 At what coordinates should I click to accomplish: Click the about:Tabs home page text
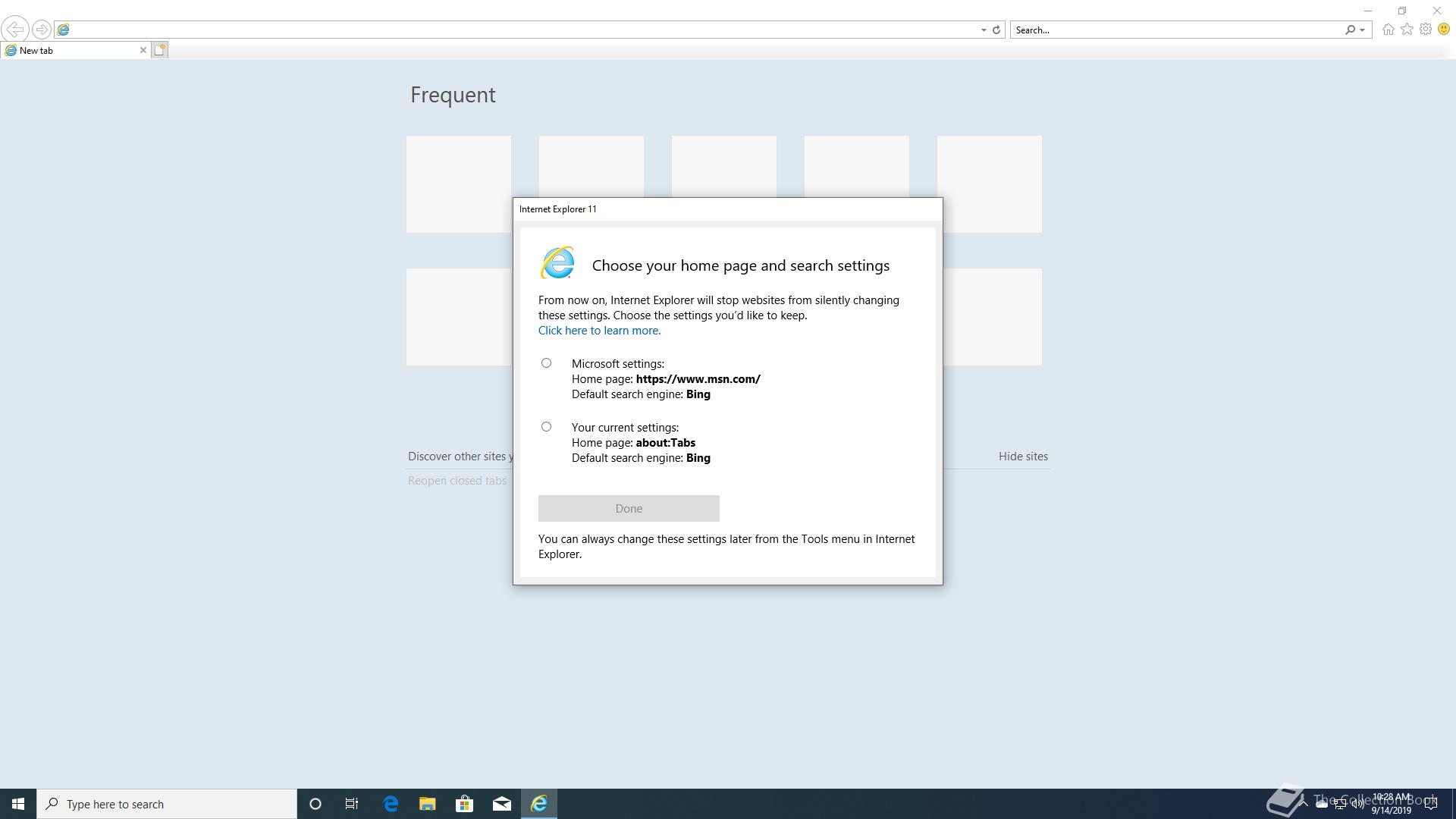tap(666, 443)
